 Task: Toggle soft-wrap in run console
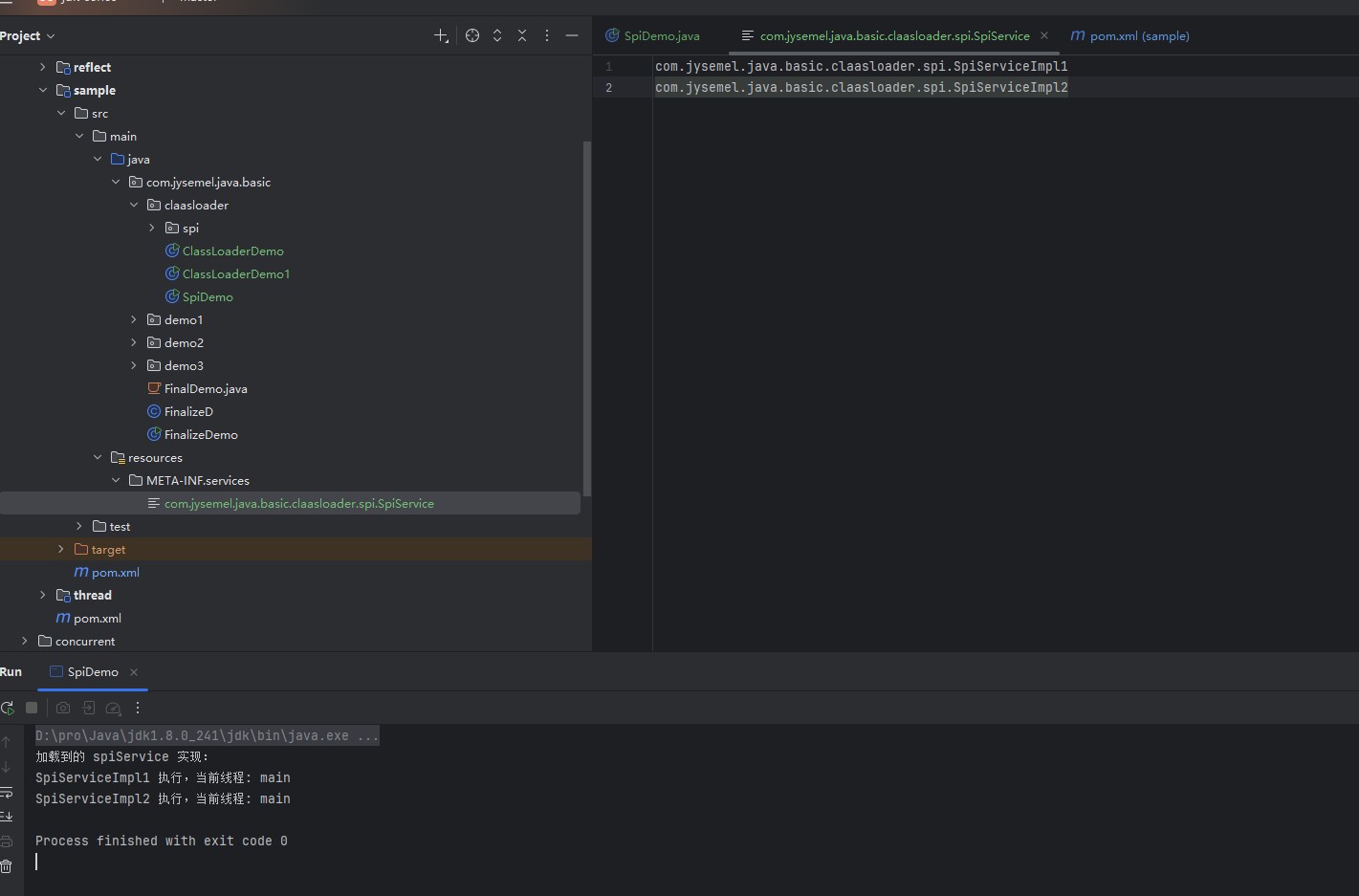tap(7, 792)
